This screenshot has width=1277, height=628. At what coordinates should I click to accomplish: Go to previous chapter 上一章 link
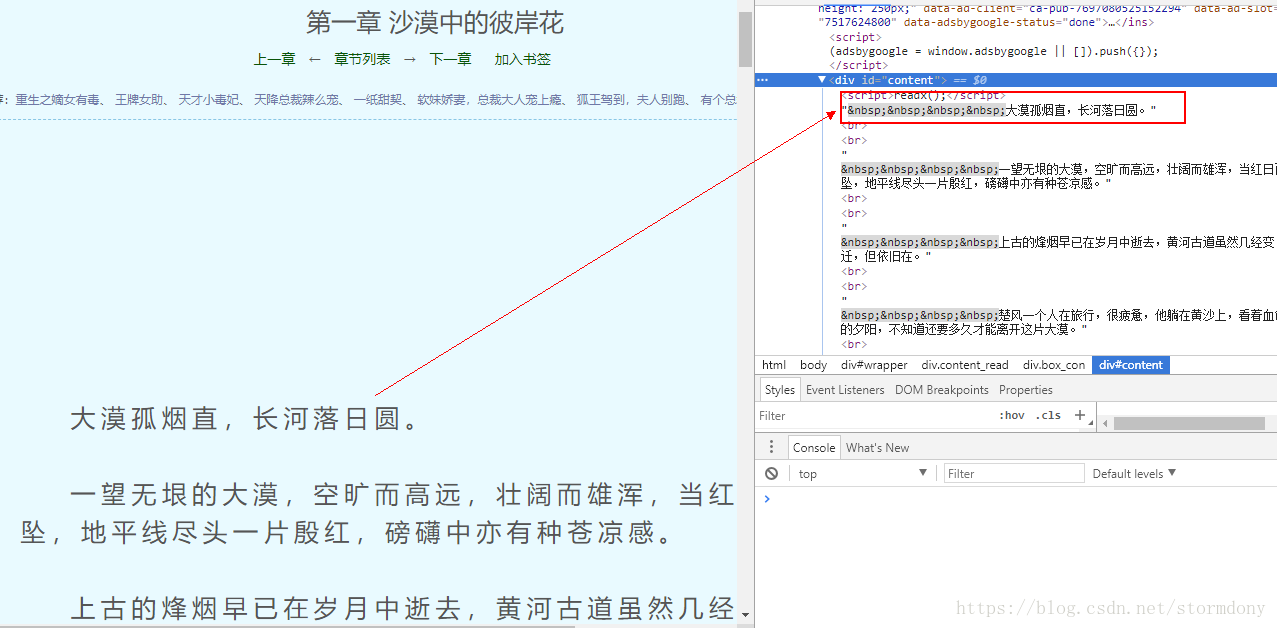(x=275, y=59)
